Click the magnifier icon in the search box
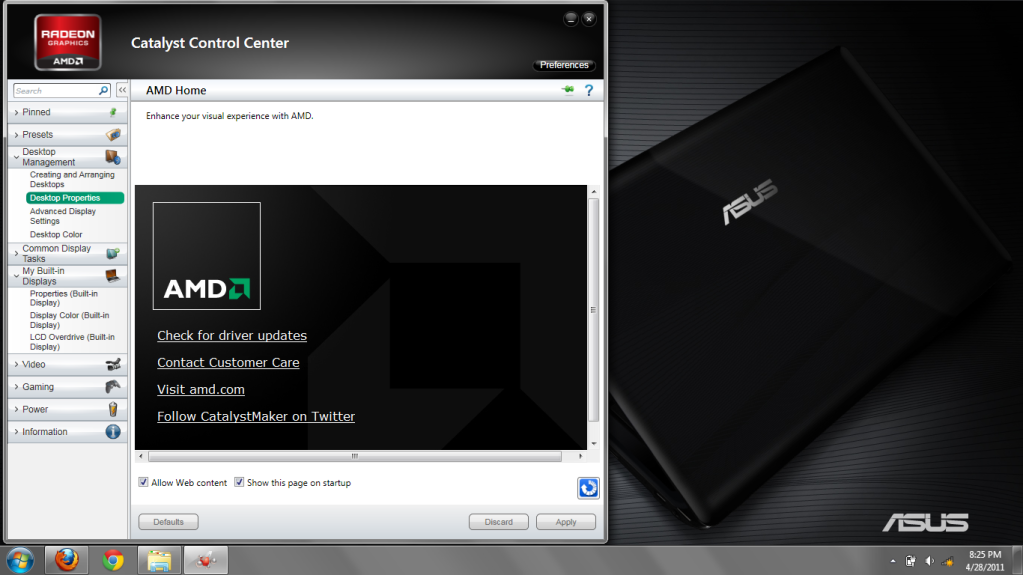The height and width of the screenshot is (575, 1023). 104,90
